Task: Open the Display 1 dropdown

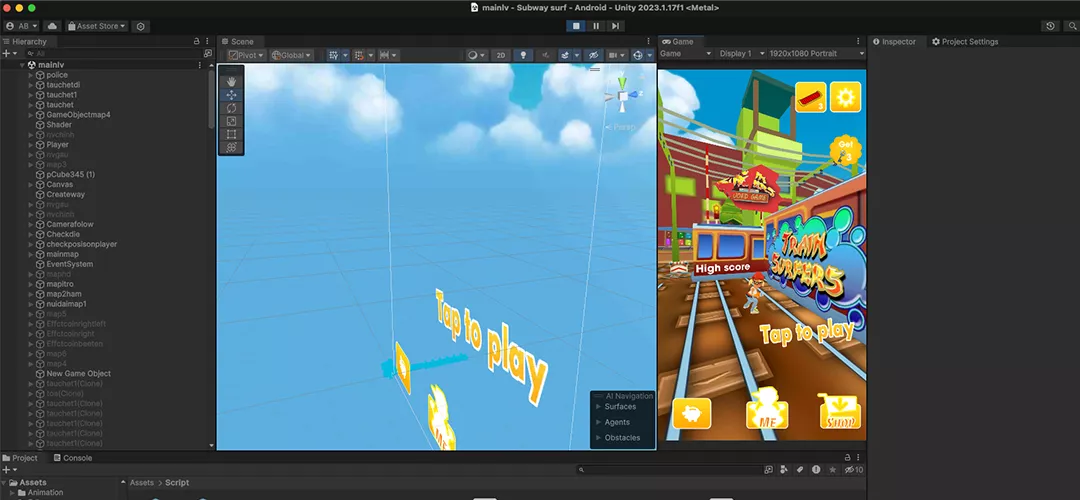Action: coord(740,53)
